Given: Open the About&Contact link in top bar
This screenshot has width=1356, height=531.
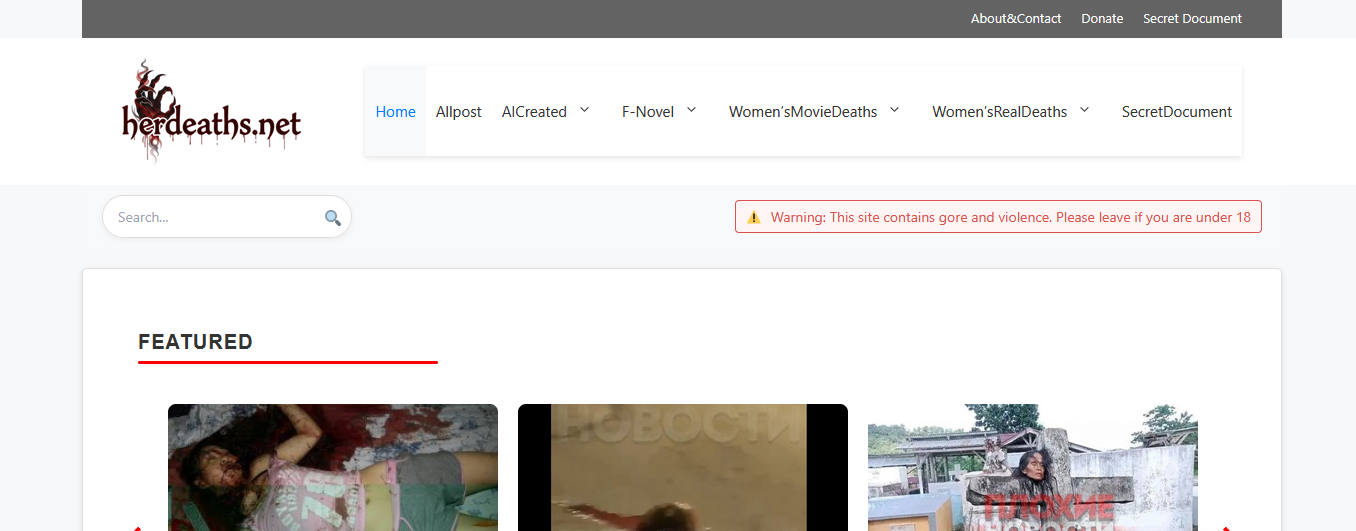Looking at the screenshot, I should pyautogui.click(x=1015, y=19).
